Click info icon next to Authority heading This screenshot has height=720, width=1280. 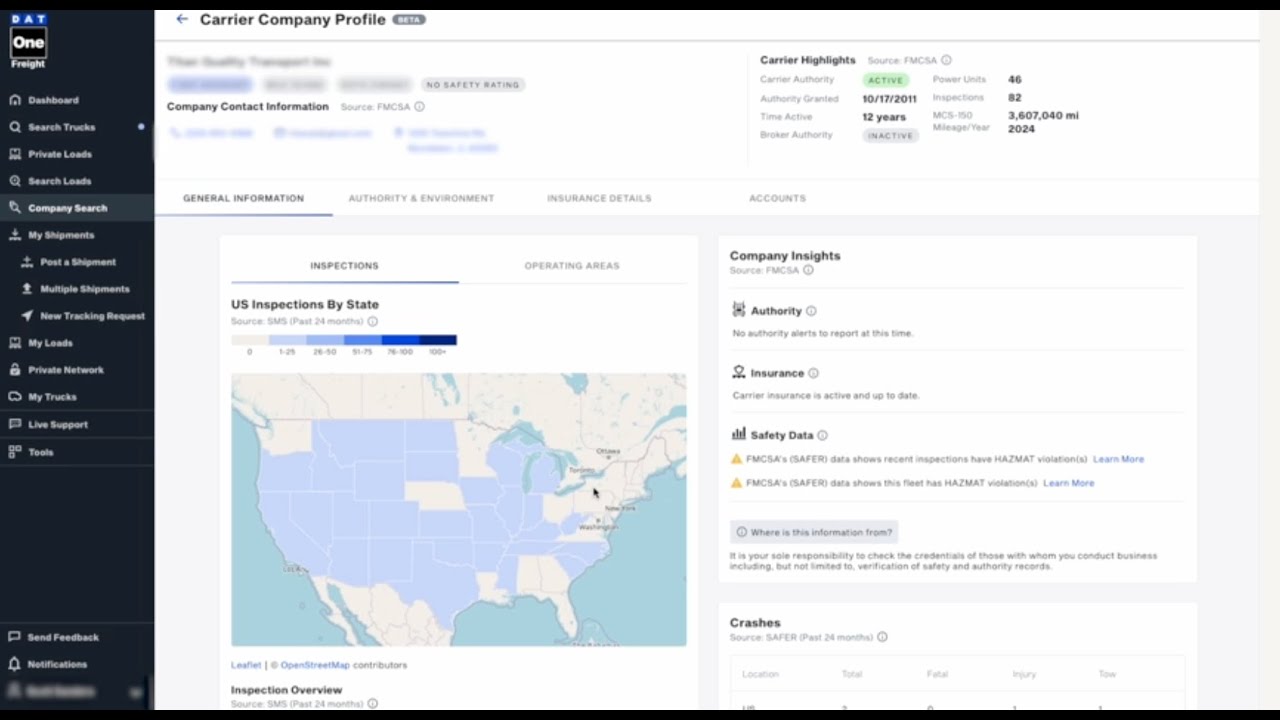tap(811, 311)
